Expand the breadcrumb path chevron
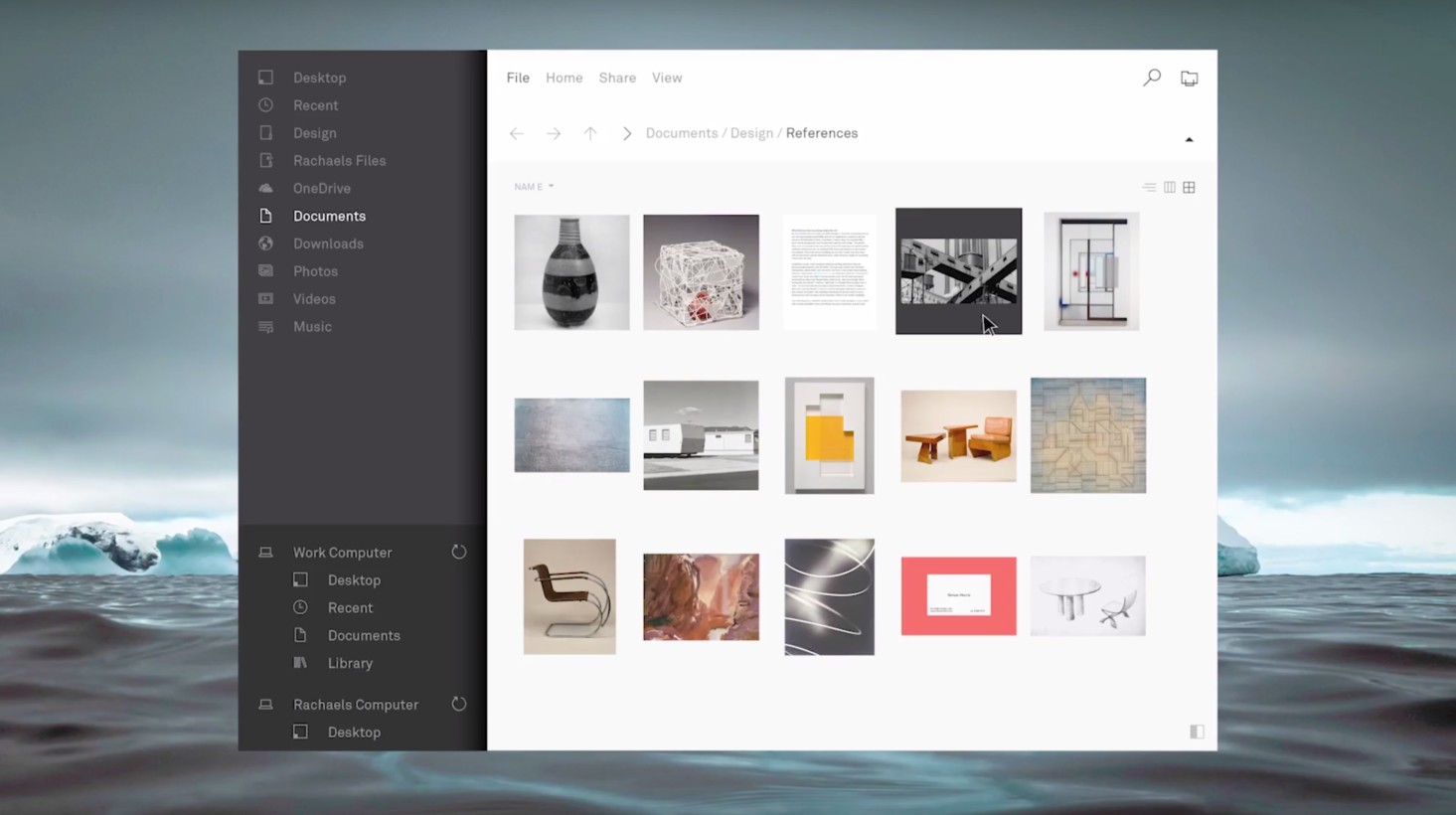1456x815 pixels. [626, 133]
